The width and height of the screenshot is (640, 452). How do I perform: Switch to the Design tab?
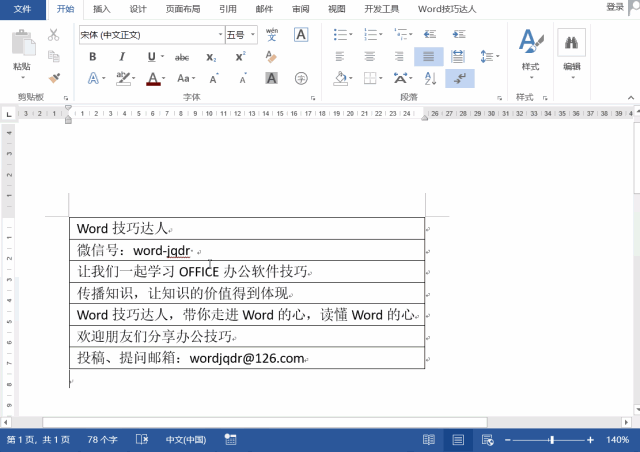point(138,9)
